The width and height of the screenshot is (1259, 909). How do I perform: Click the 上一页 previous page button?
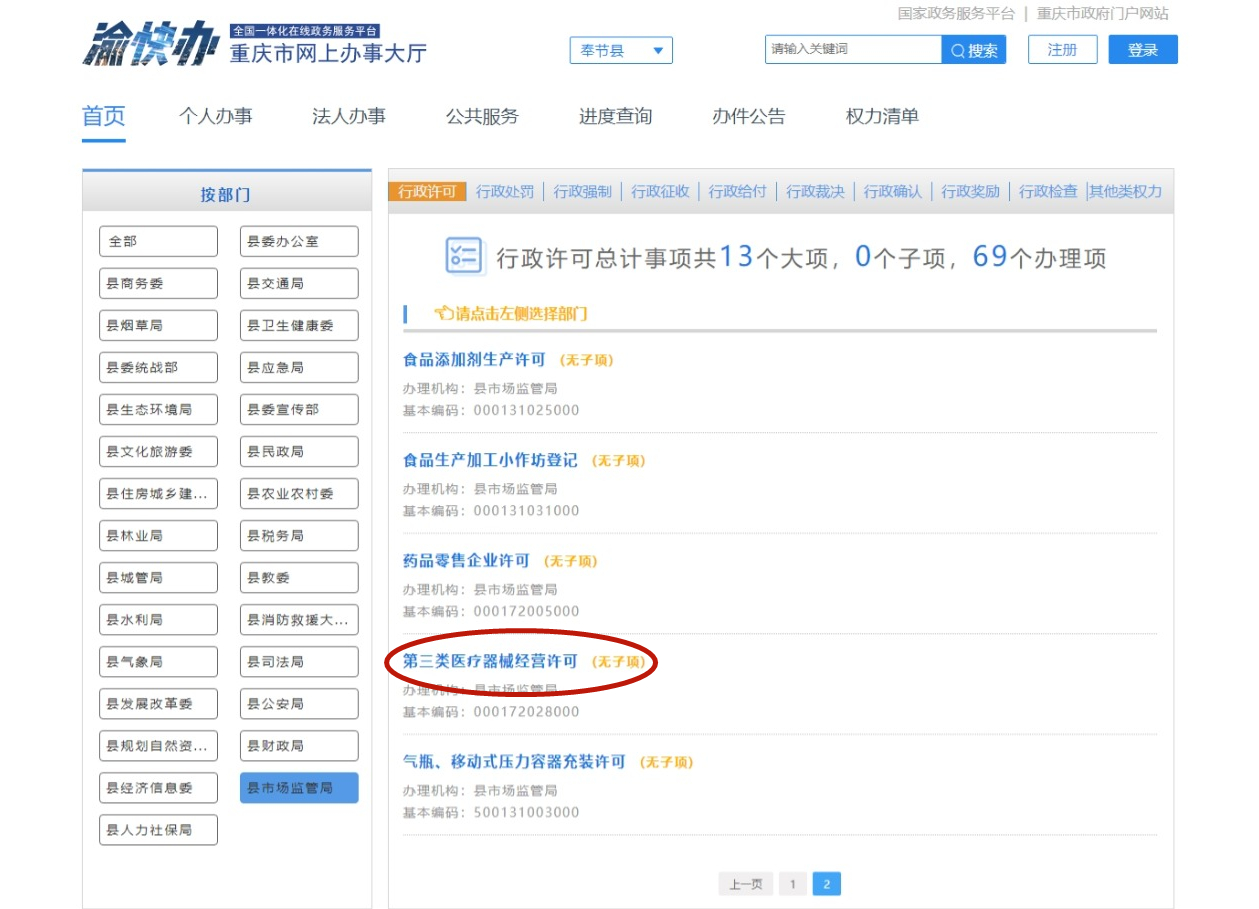tap(745, 884)
